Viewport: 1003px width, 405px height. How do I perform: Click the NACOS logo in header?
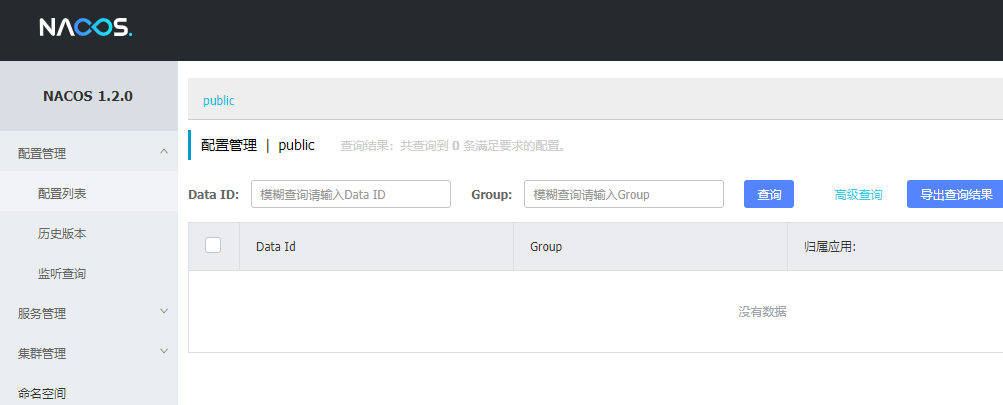[x=86, y=27]
